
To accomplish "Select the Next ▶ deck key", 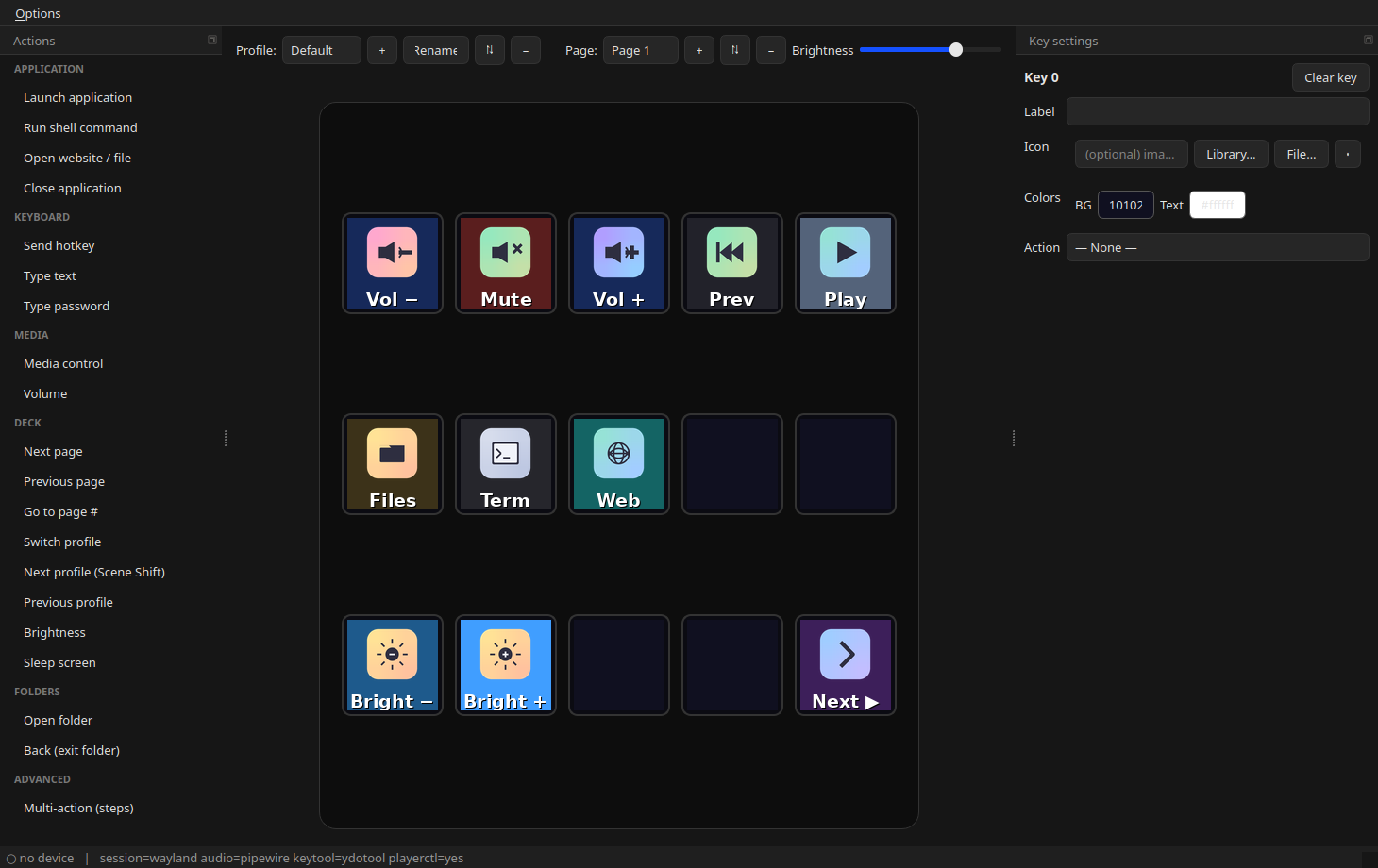I will [846, 665].
